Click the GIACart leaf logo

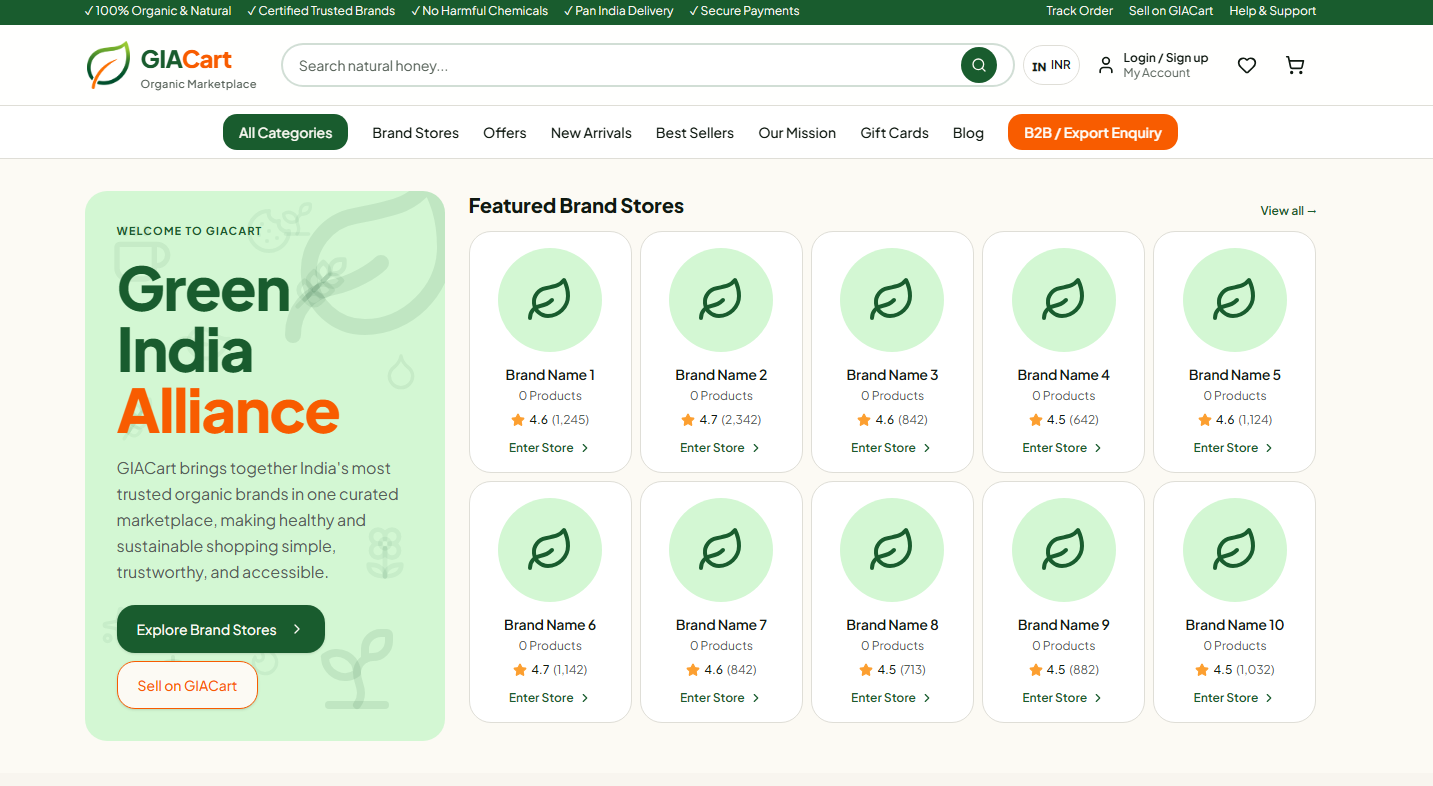click(108, 65)
